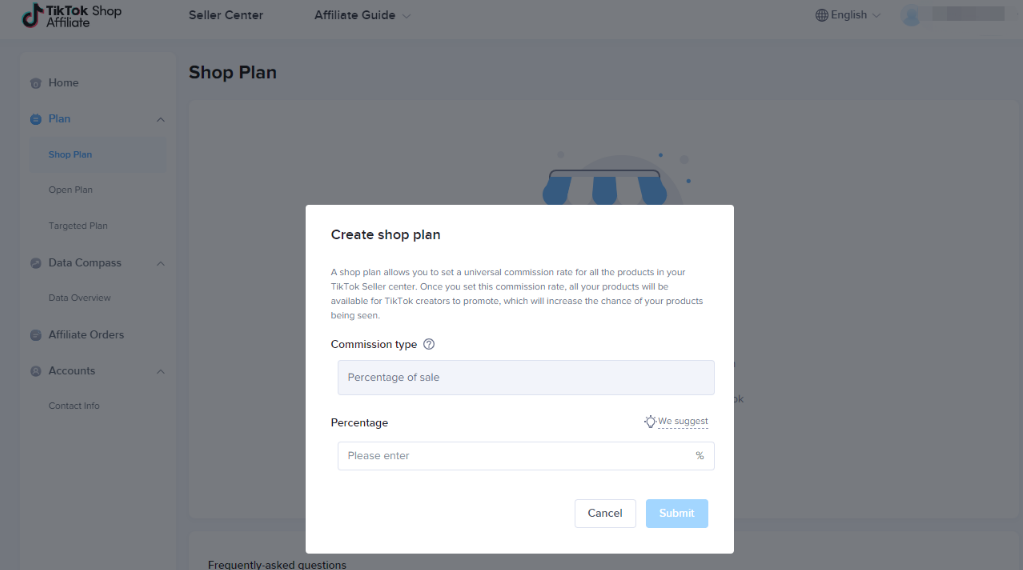Click the Affiliate Orders sidebar icon

[x=36, y=335]
